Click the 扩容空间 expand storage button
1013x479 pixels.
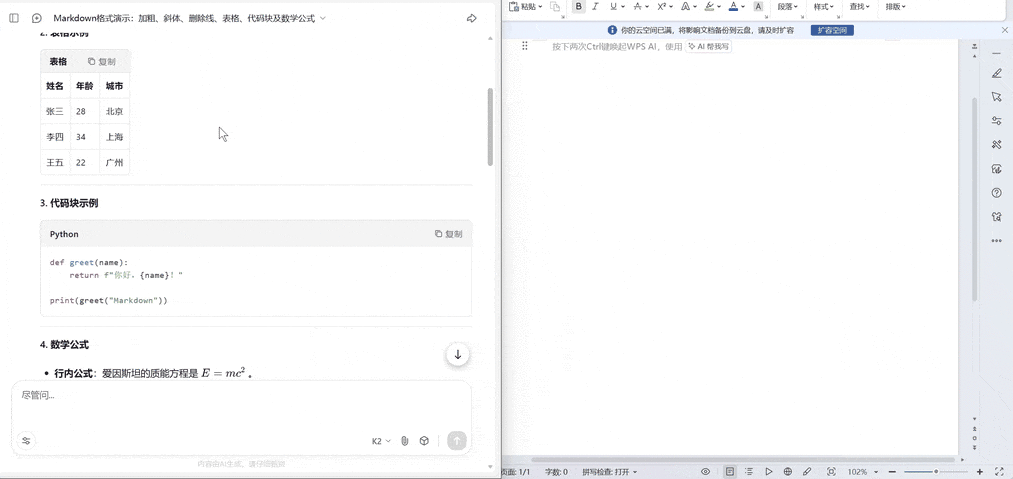[x=832, y=30]
